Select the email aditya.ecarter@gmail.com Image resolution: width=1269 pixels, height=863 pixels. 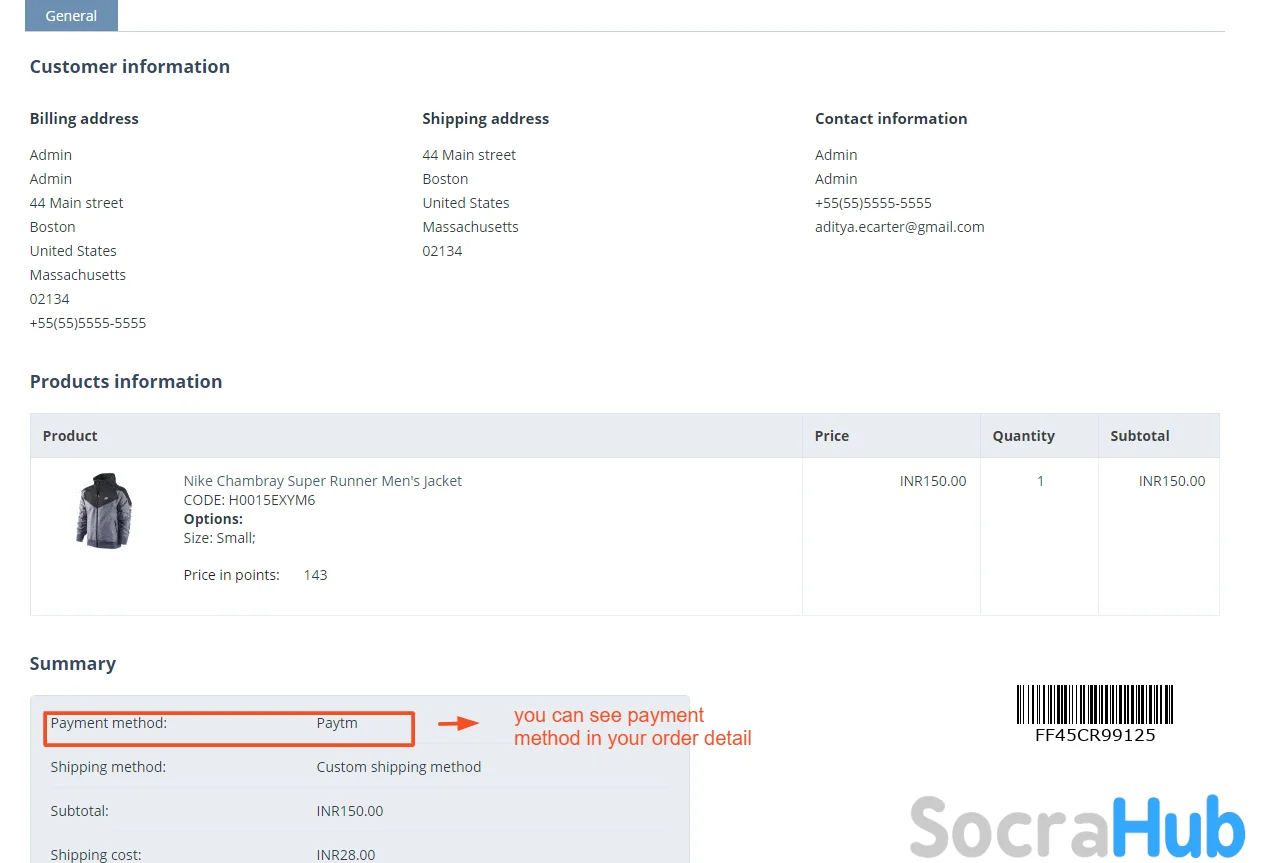coord(899,227)
